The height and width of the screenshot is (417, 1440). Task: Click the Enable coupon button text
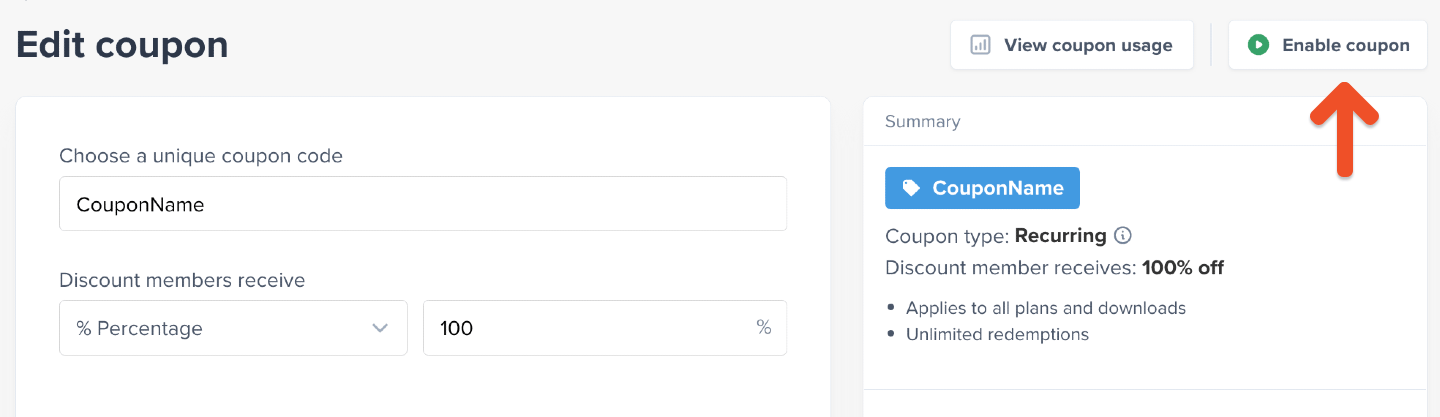coord(1345,45)
